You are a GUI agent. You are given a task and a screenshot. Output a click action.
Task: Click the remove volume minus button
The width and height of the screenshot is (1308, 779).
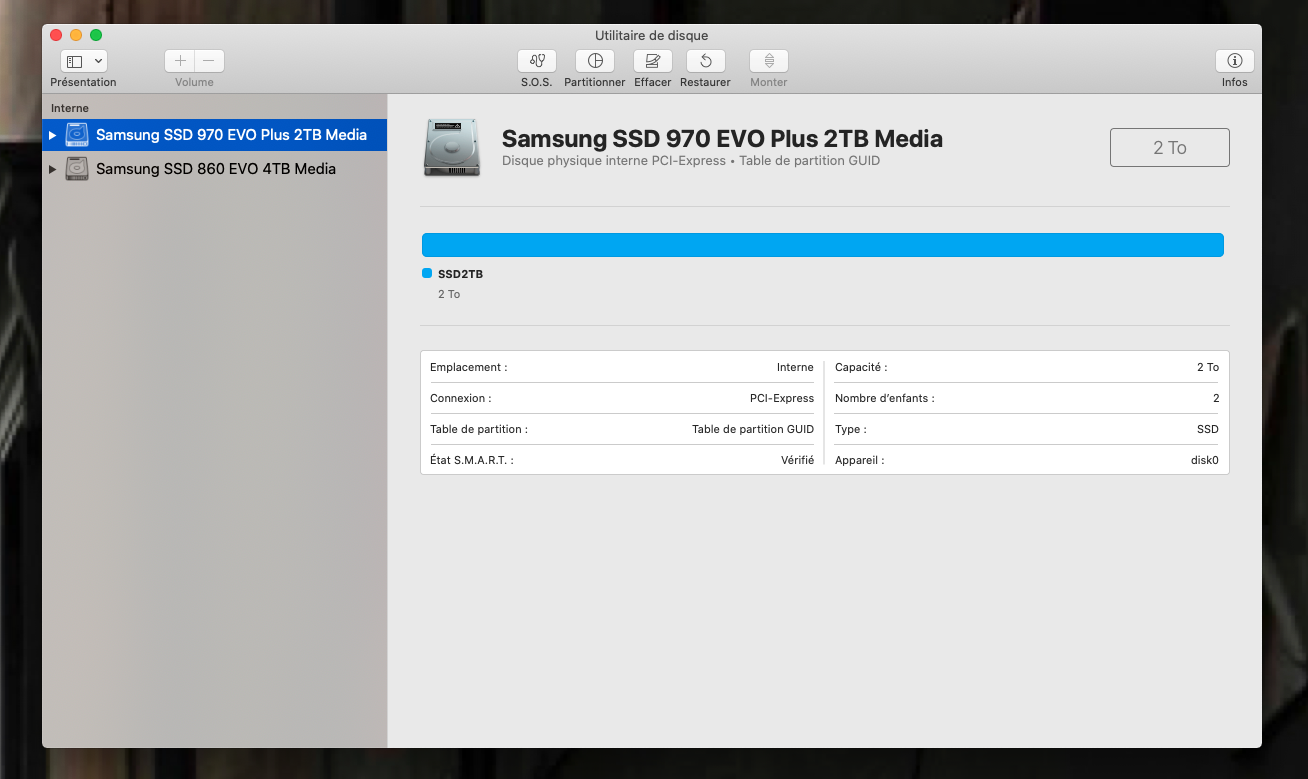pos(209,61)
